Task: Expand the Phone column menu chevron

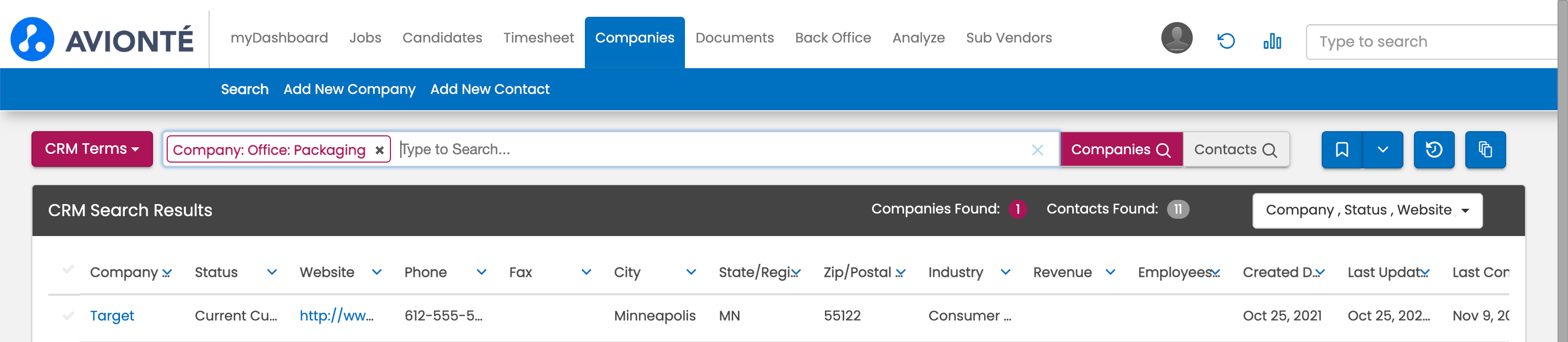Action: coord(481,273)
